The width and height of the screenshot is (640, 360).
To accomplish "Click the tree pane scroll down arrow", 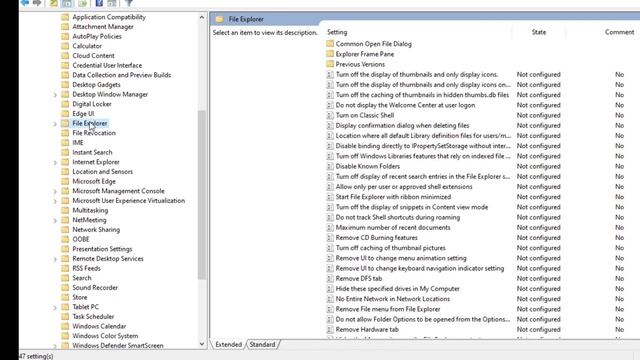I will click(202, 344).
